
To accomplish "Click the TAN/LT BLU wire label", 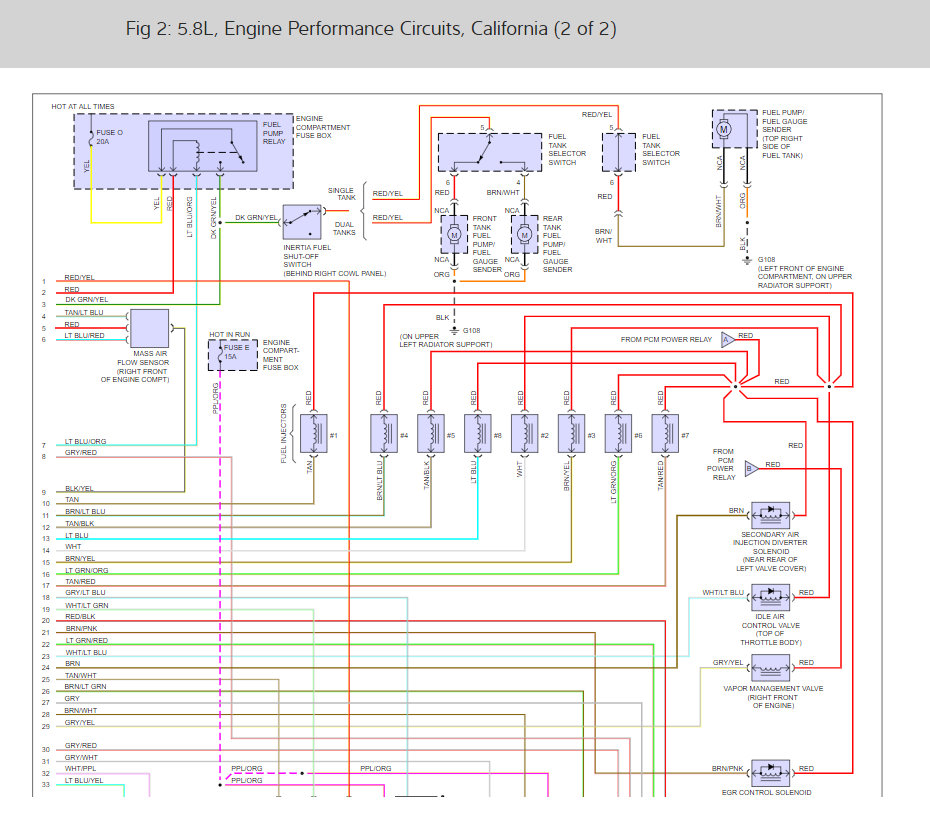I will pos(84,313).
